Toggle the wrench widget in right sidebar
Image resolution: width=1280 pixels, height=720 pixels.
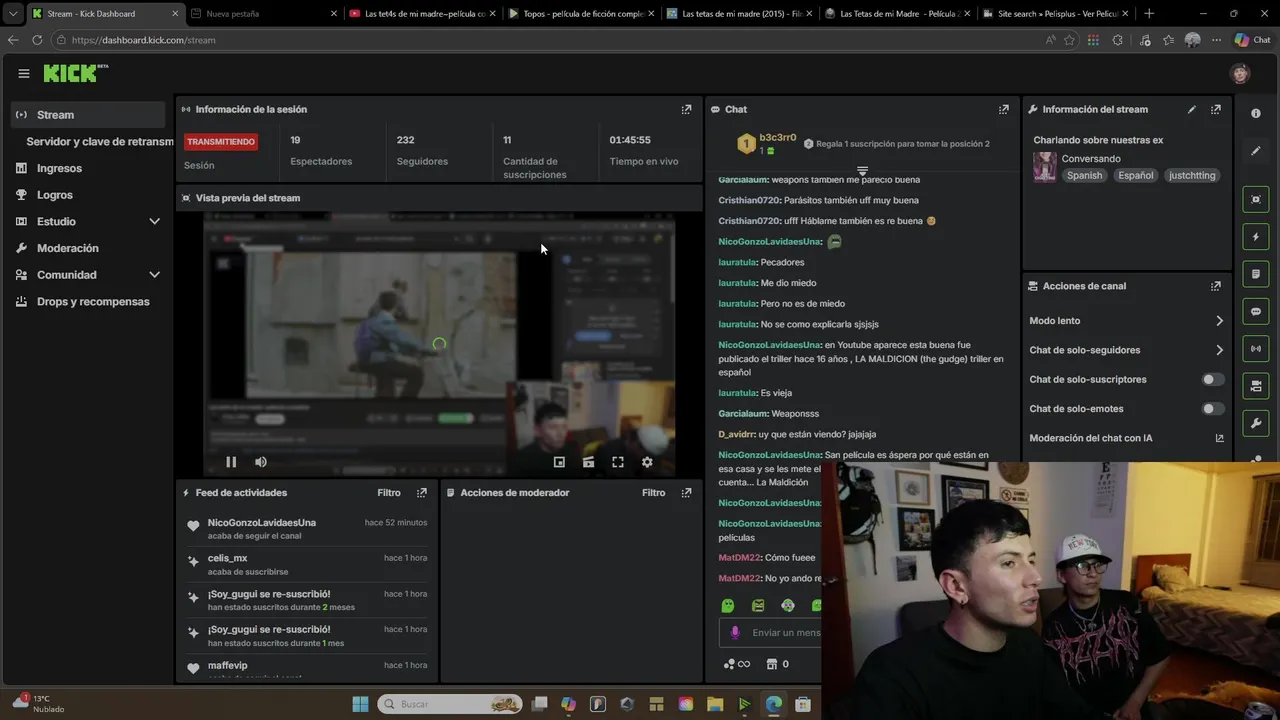click(x=1256, y=423)
